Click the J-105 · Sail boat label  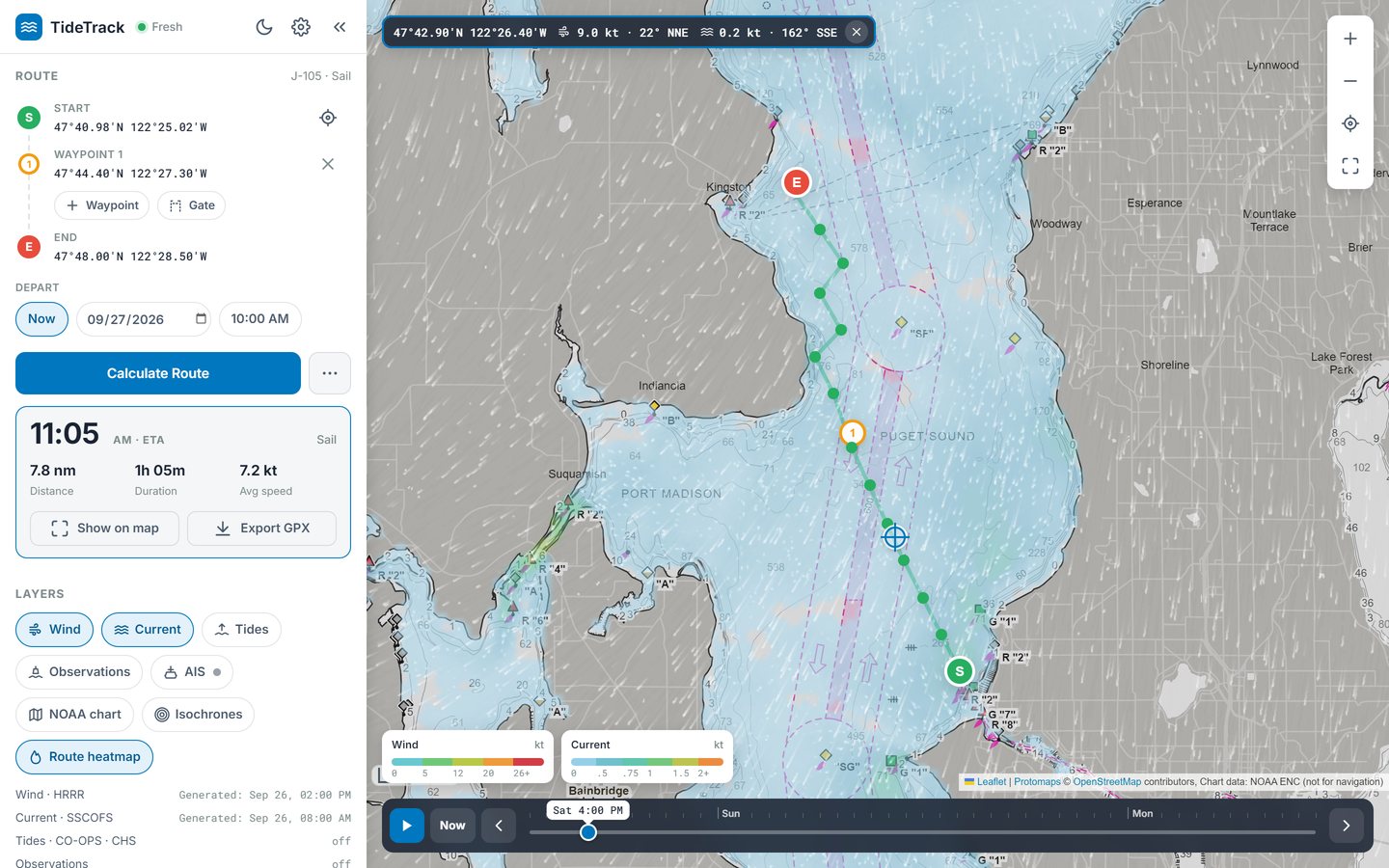point(321,76)
